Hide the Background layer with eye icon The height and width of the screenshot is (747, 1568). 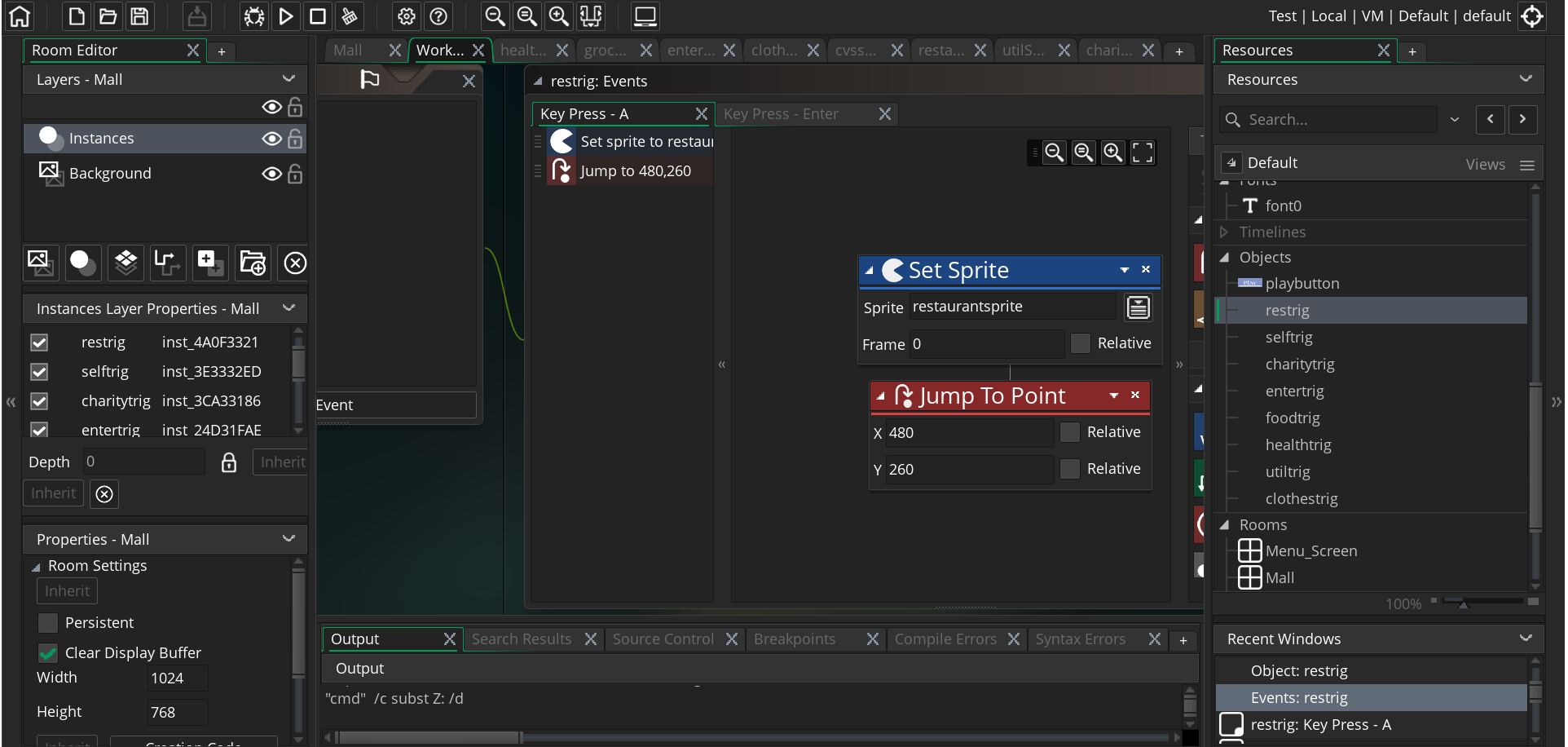click(271, 174)
